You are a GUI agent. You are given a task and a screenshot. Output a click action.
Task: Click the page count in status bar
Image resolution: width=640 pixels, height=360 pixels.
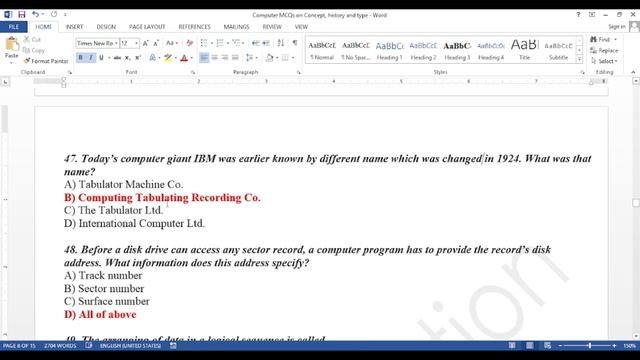pos(19,346)
